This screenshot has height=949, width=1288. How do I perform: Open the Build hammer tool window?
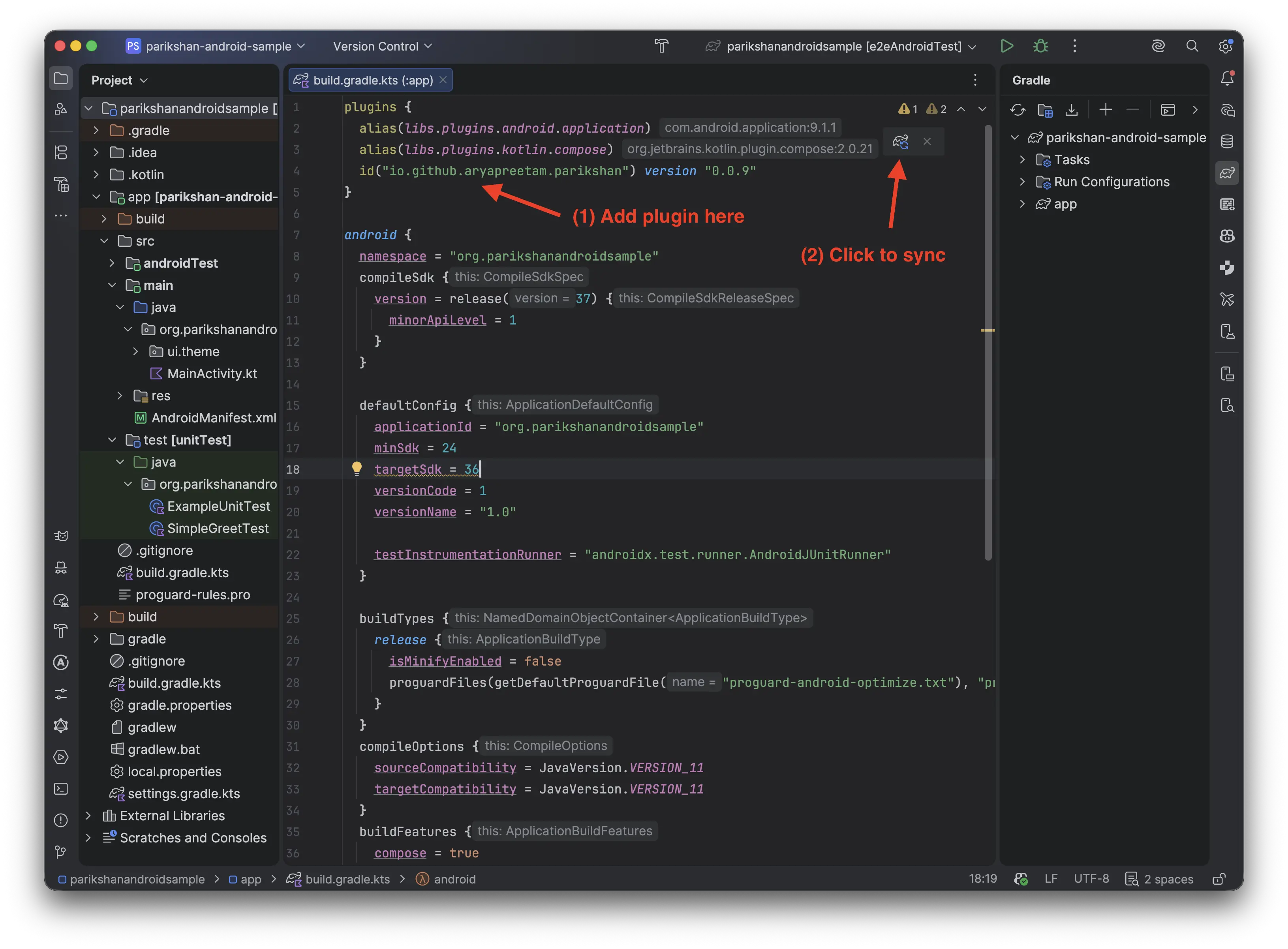[61, 631]
